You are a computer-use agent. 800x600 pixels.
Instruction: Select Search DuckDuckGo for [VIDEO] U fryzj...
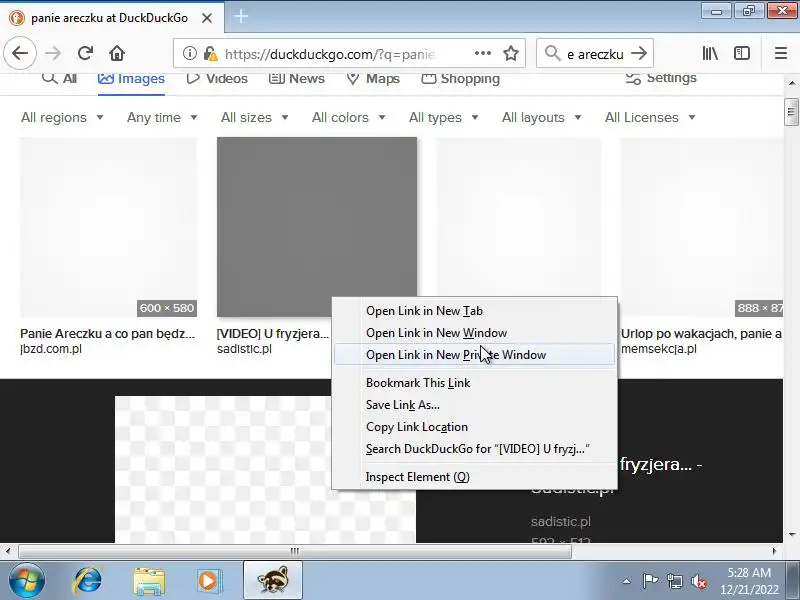[x=474, y=448]
